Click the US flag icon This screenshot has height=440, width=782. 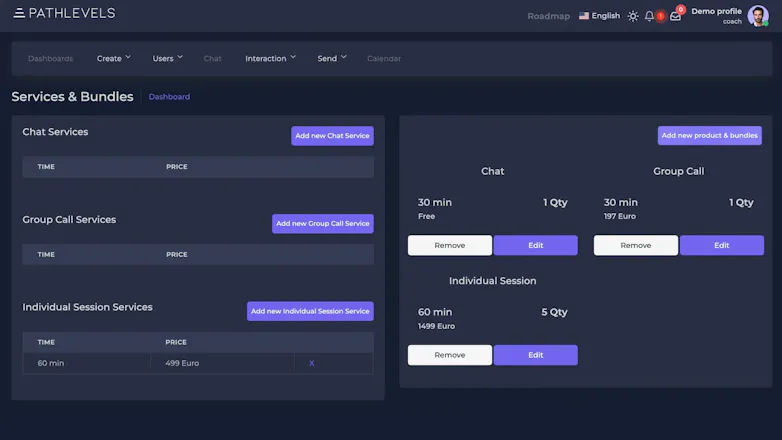click(x=584, y=16)
